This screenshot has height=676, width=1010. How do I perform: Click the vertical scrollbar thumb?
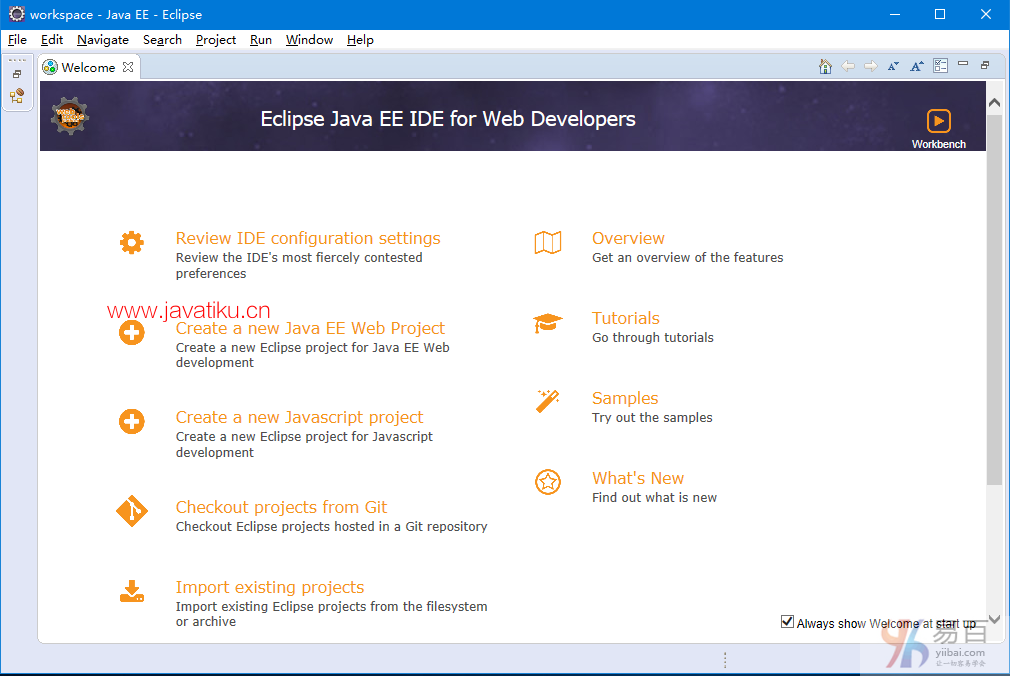pyautogui.click(x=994, y=300)
